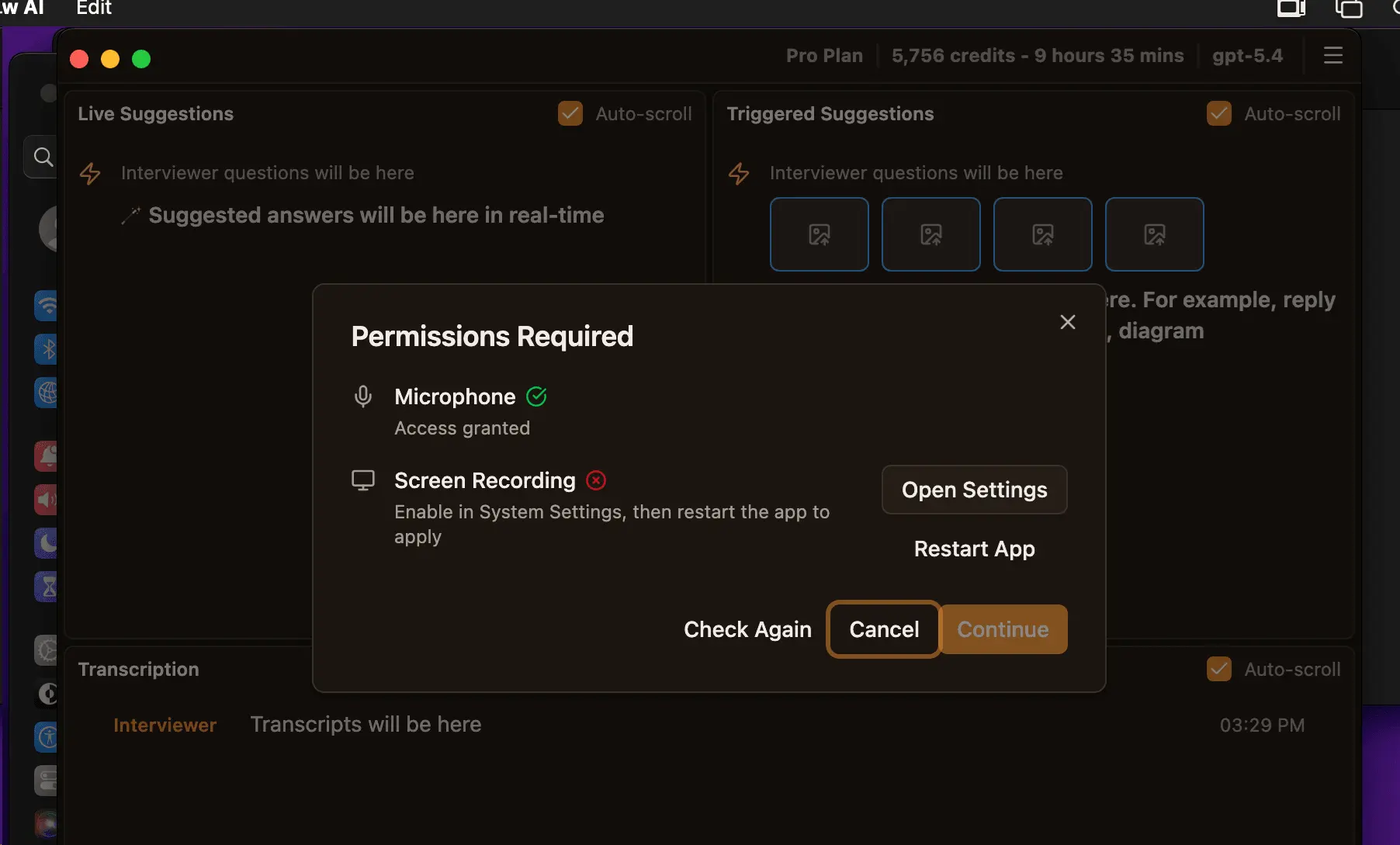Click the gpt-5.4 model label
The width and height of the screenshot is (1400, 845).
point(1247,56)
